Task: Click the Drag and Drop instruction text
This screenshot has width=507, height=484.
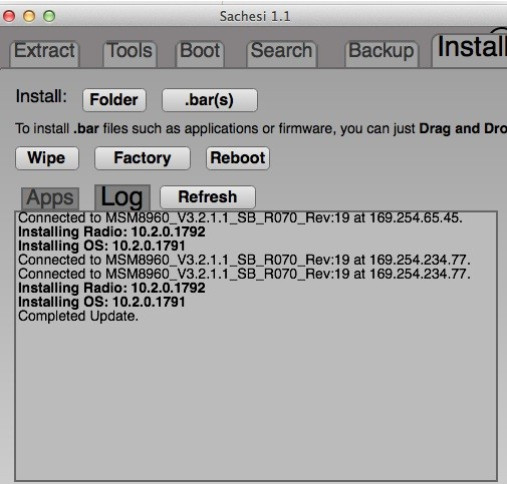Action: (x=261, y=129)
